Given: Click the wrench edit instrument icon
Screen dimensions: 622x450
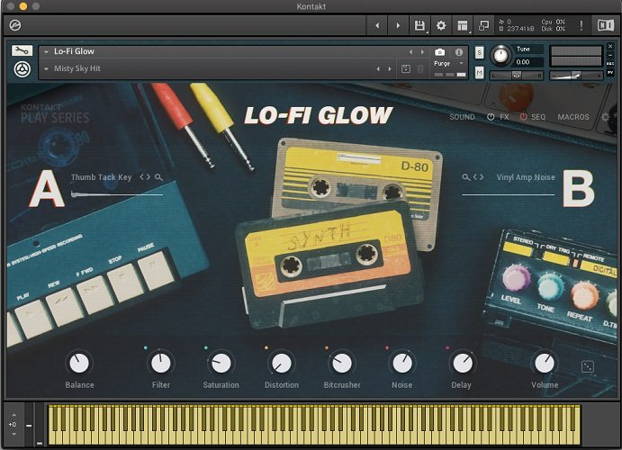Looking at the screenshot, I should click(x=22, y=51).
